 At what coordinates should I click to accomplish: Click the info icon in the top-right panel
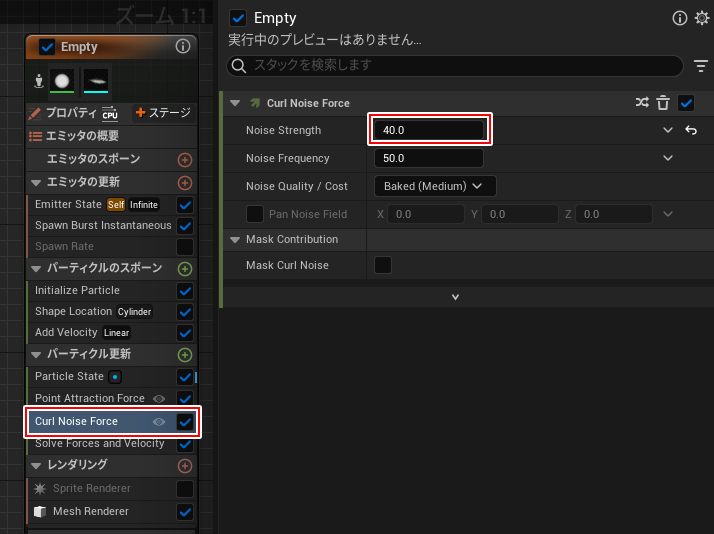tap(679, 18)
